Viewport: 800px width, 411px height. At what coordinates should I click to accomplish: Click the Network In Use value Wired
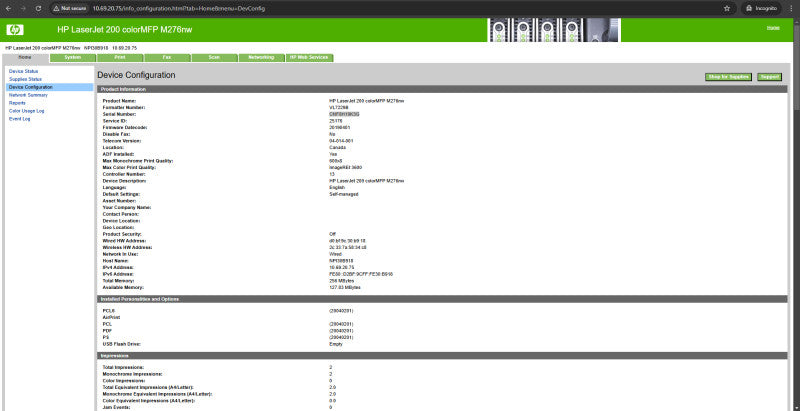(336, 254)
